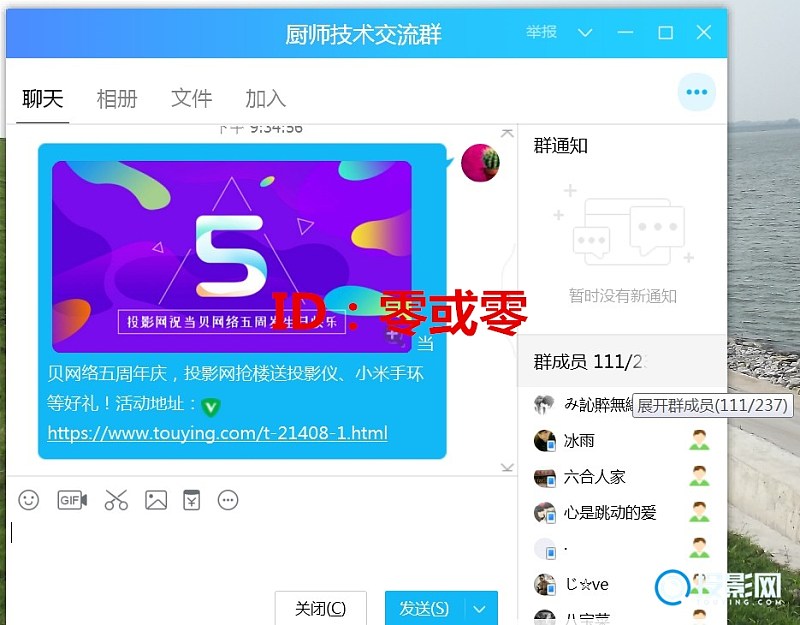
Task: Switch to the 聊天 tab
Action: click(x=42, y=98)
